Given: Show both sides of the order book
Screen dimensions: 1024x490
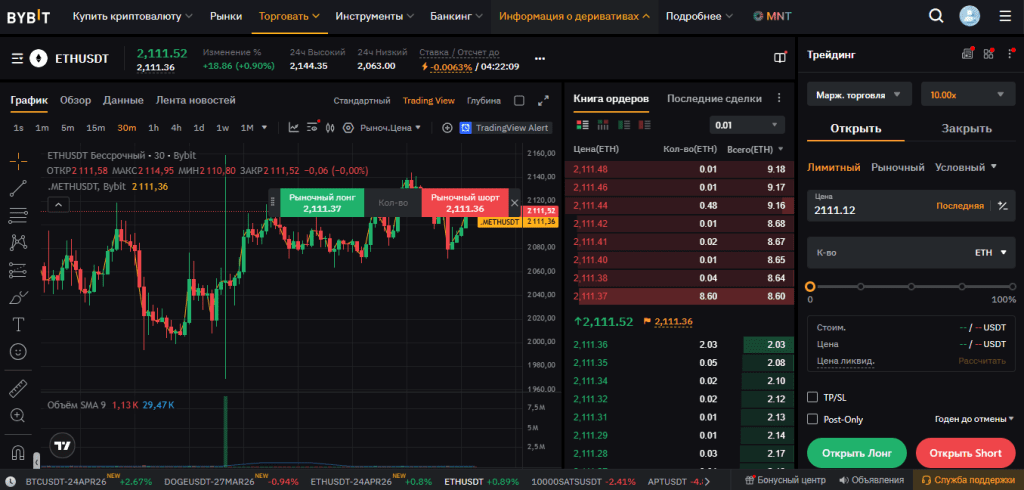Looking at the screenshot, I should (x=583, y=124).
